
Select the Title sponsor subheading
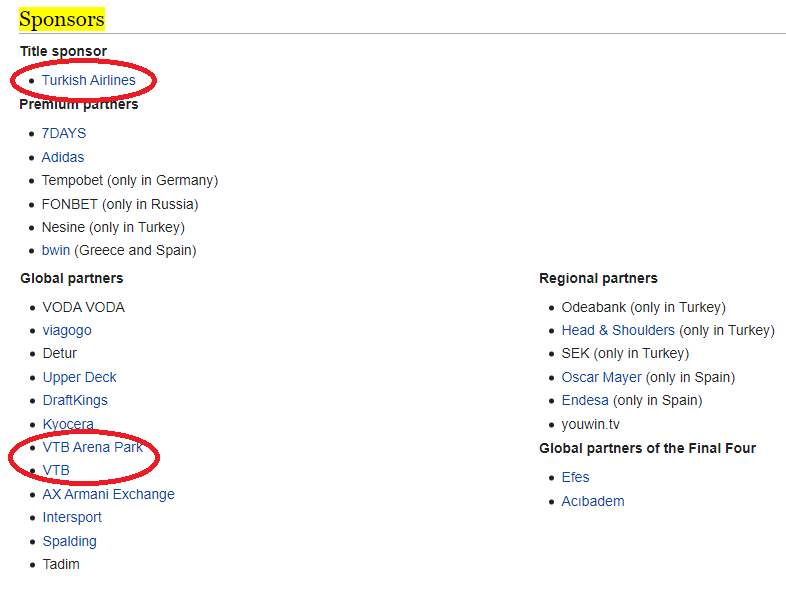63,51
